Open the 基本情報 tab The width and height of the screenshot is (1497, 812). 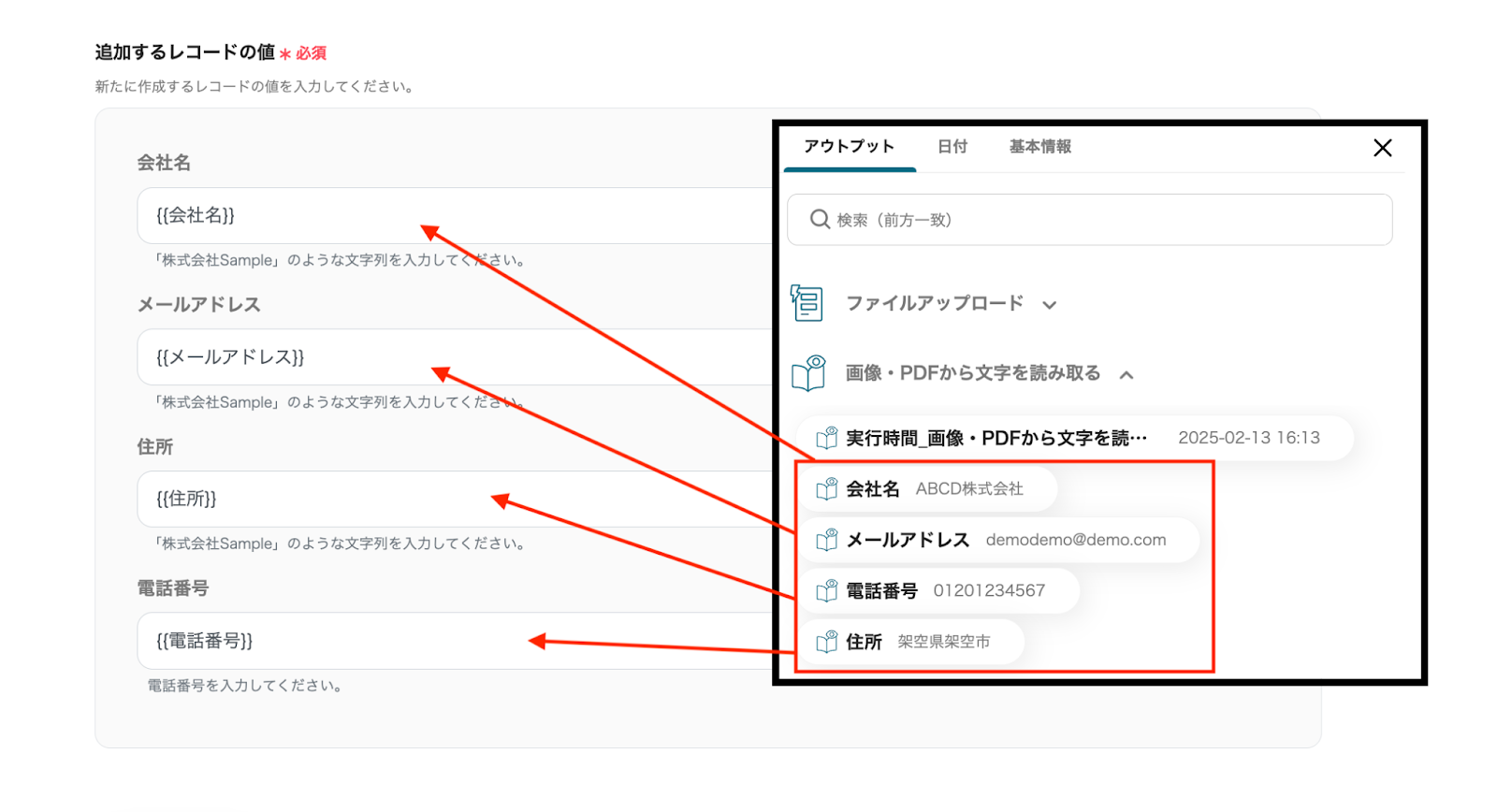pyautogui.click(x=1039, y=147)
